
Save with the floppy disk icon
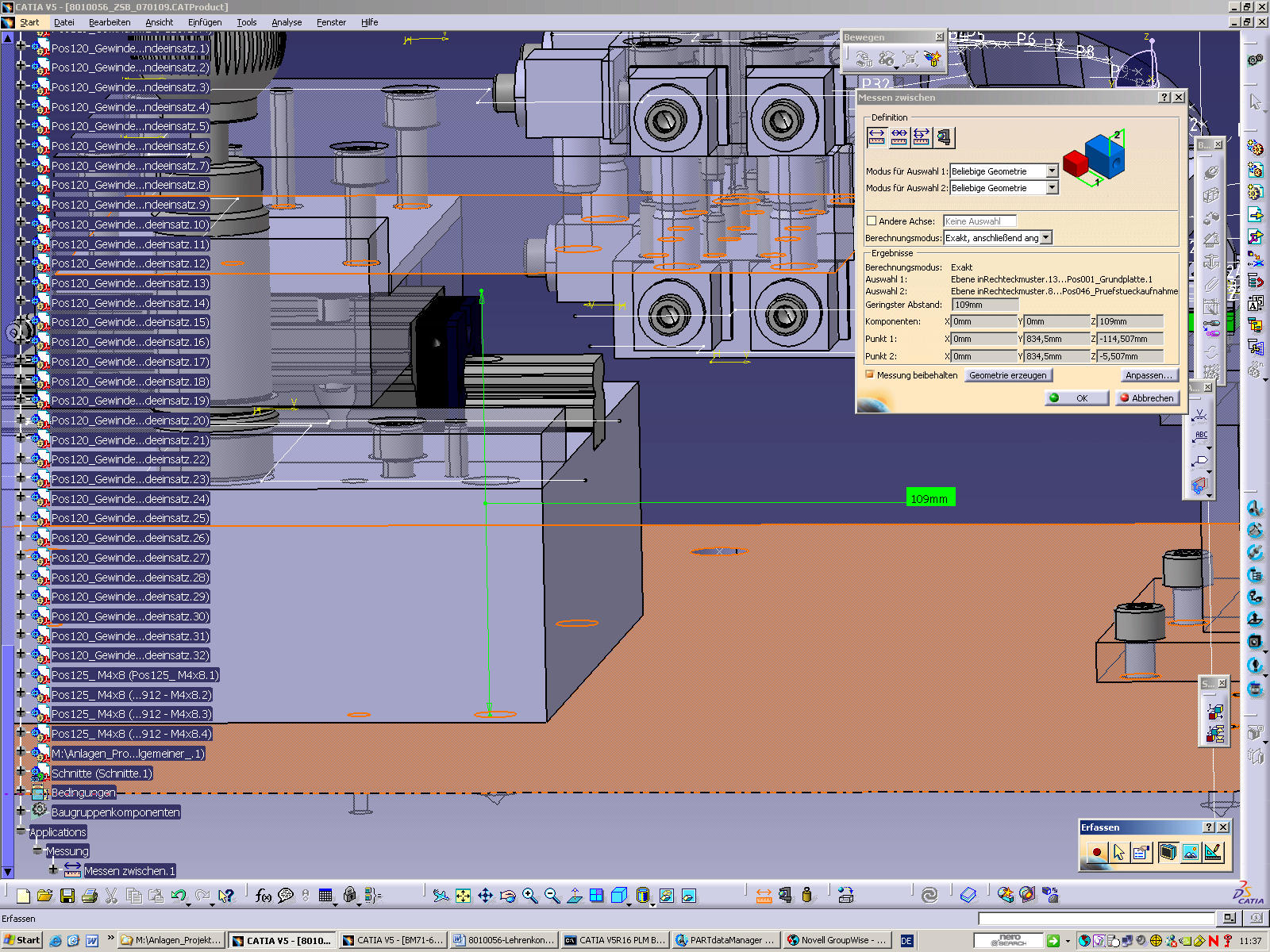point(67,896)
